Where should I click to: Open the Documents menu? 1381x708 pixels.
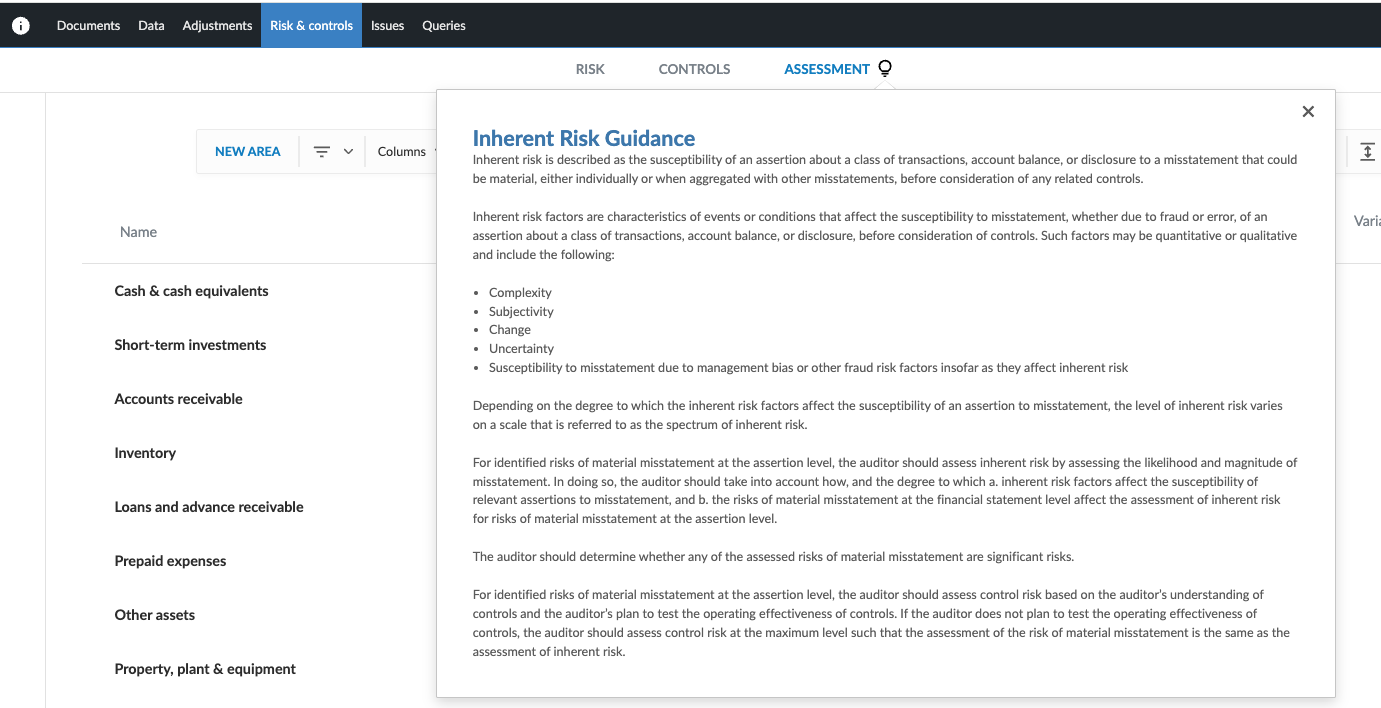pos(88,25)
